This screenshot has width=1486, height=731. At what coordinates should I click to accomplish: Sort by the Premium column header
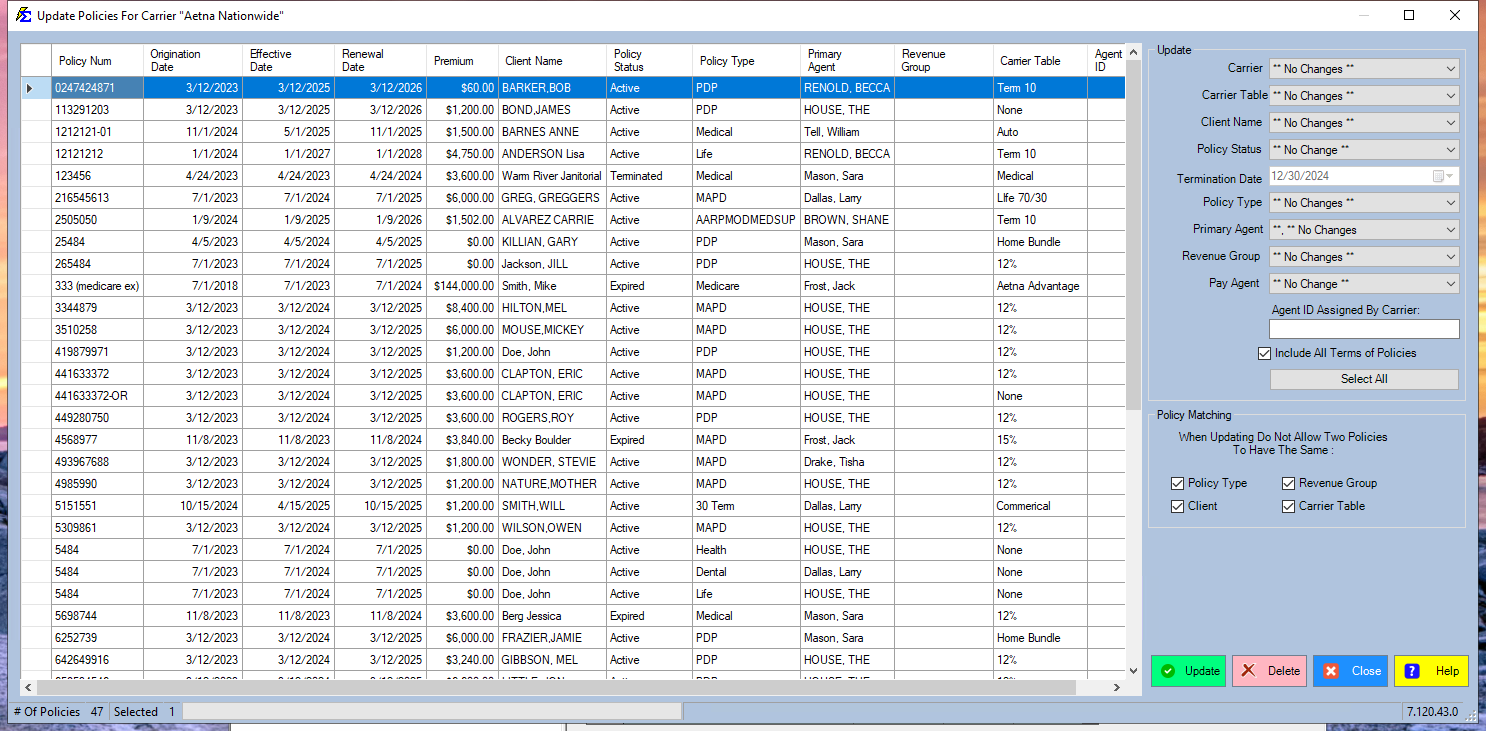coord(454,61)
